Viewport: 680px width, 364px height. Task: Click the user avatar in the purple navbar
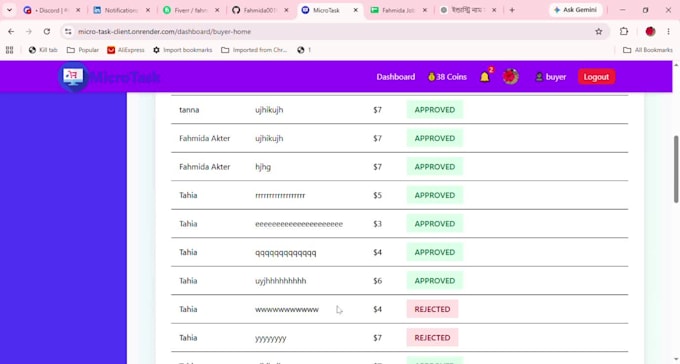(510, 77)
